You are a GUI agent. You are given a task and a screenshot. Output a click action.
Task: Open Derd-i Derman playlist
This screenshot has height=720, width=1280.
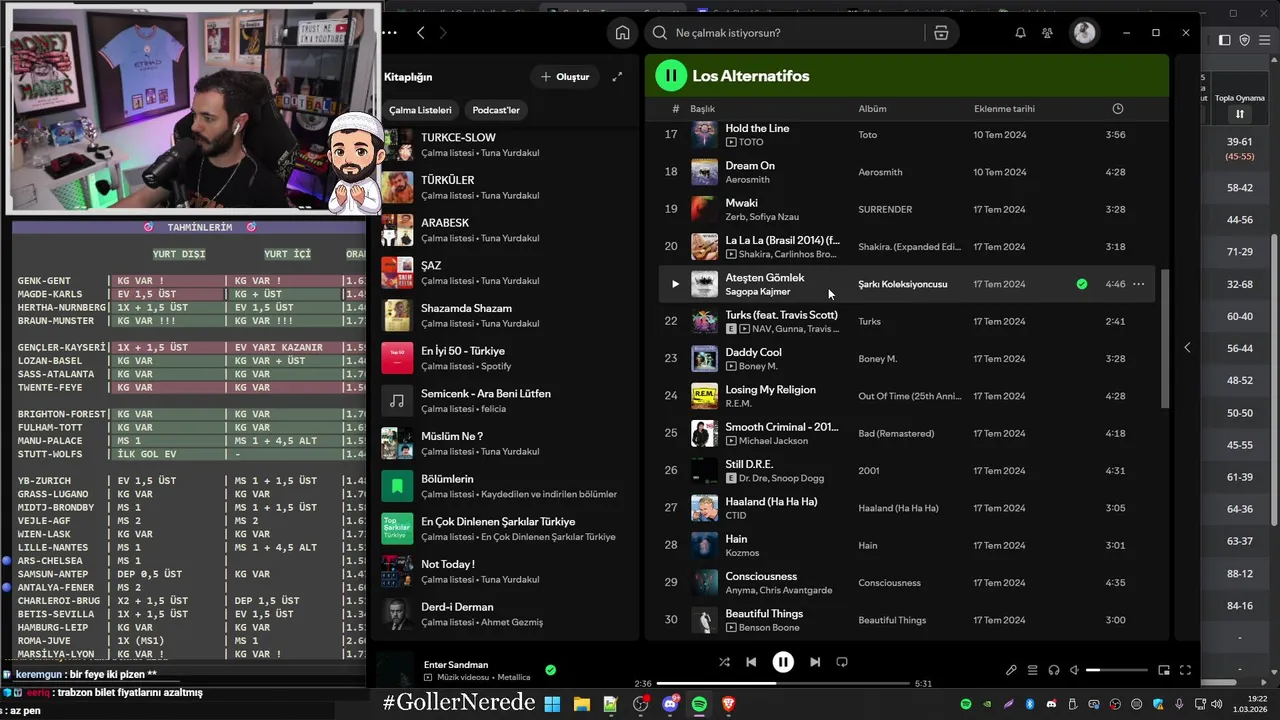tap(505, 614)
